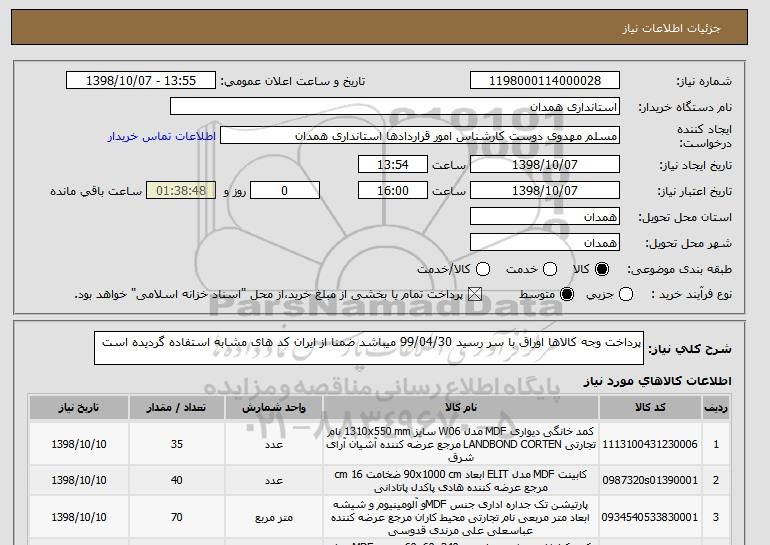Click quantity 70 in row 3
The height and width of the screenshot is (545, 770).
click(x=177, y=518)
